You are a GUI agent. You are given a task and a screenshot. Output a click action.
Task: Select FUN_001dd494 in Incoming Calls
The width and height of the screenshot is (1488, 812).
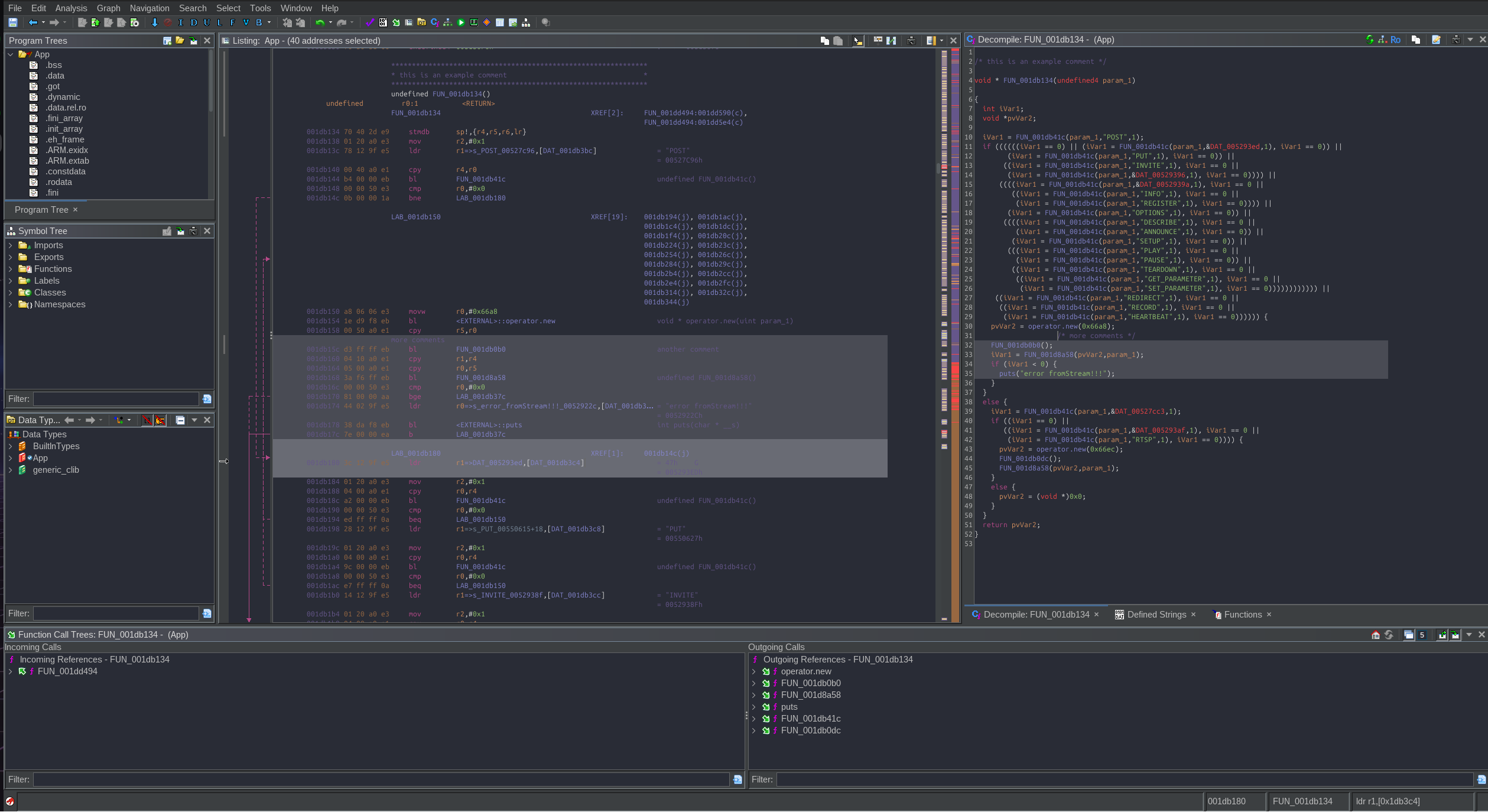[67, 671]
